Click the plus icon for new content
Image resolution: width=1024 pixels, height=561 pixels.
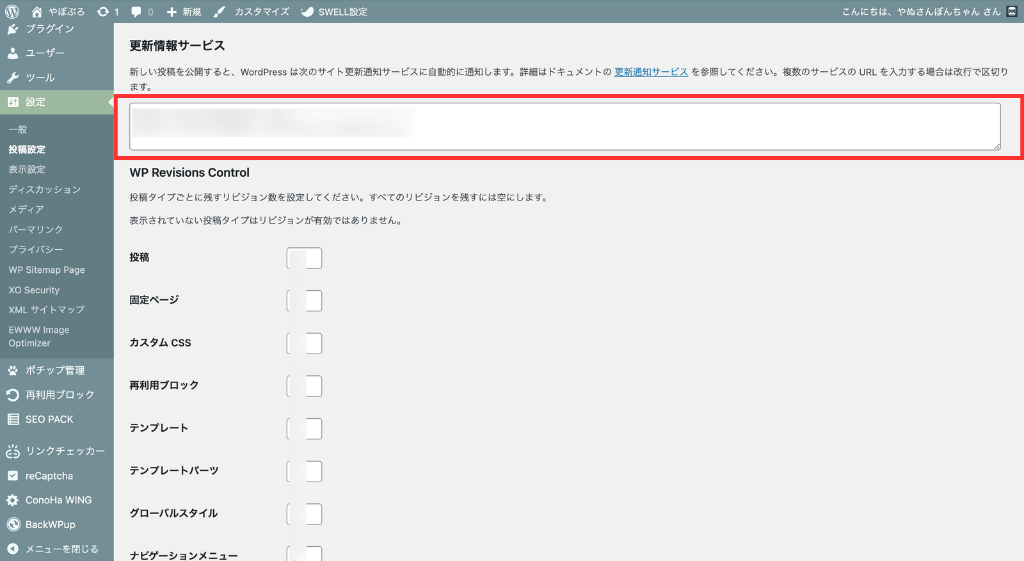(172, 12)
